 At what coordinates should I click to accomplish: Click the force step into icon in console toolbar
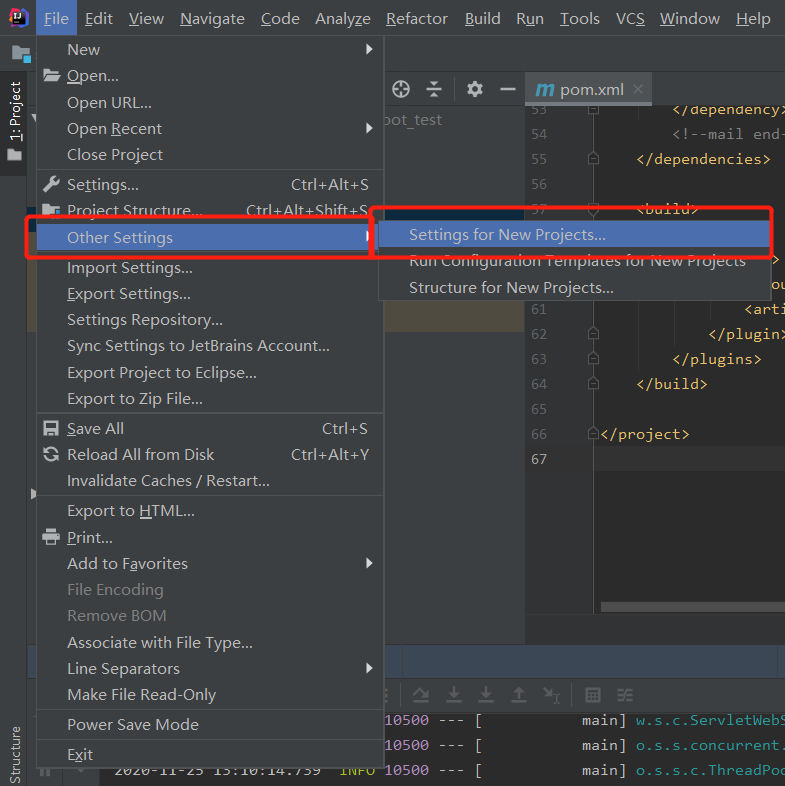[486, 695]
